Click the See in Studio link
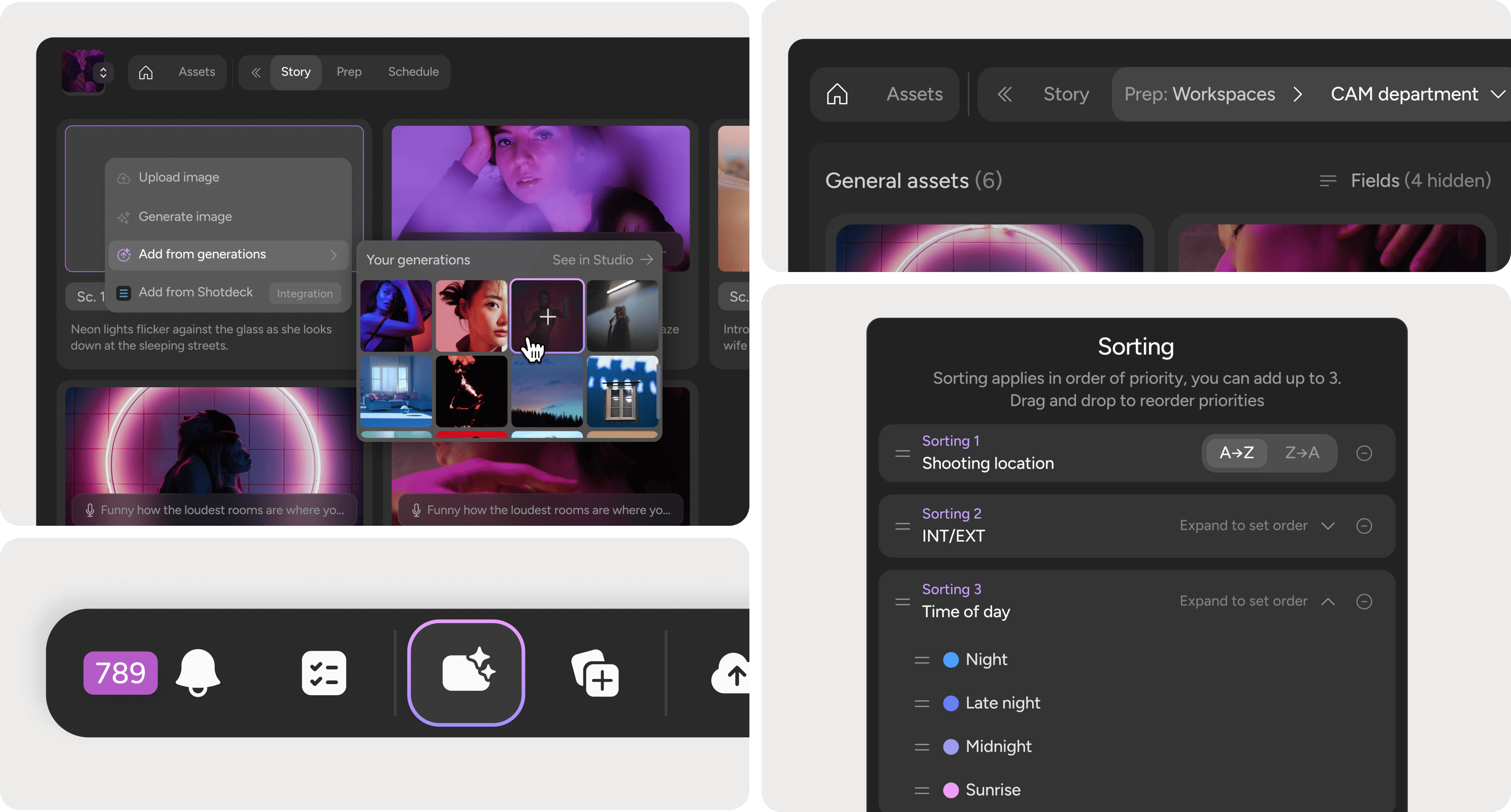1511x812 pixels. coord(602,260)
